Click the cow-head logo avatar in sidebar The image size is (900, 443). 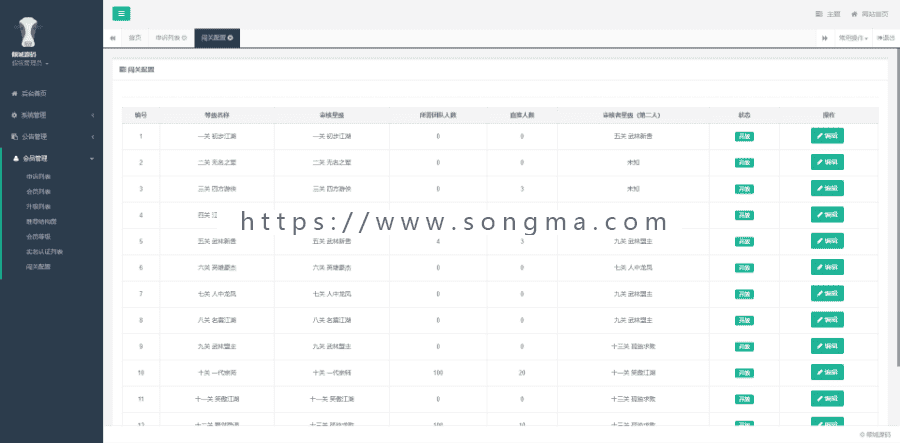click(x=28, y=32)
